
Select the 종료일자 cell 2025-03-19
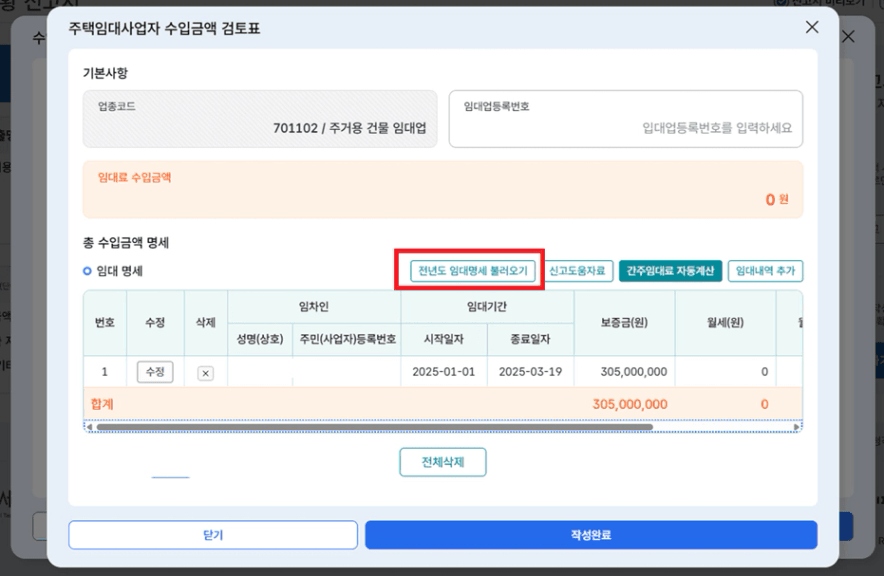529,372
